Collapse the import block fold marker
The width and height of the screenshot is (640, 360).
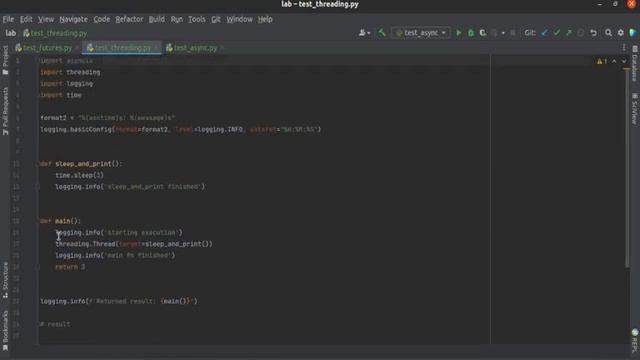tap(37, 61)
